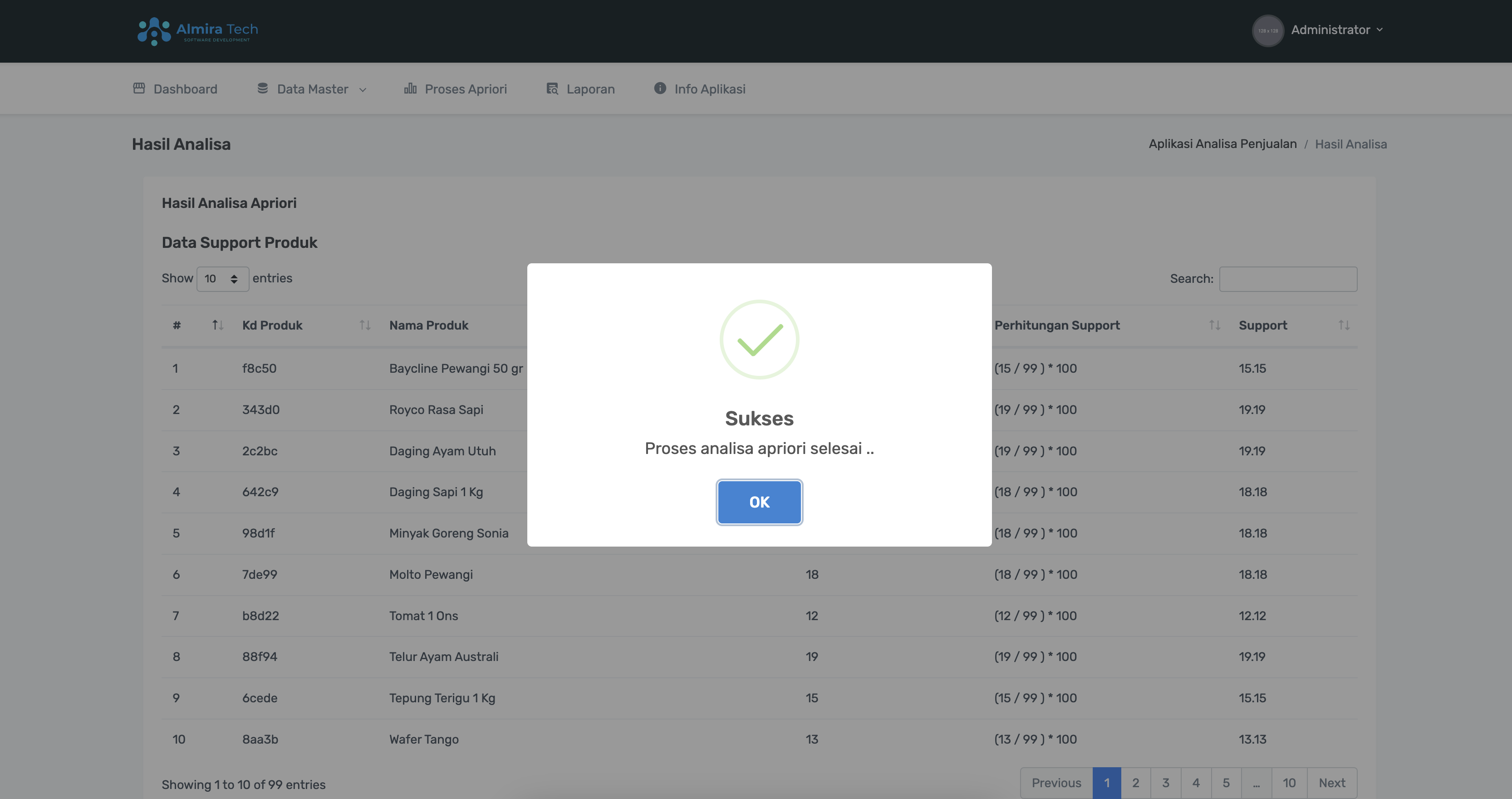Click the Aplikasi Analisa Penjualan breadcrumb link
The width and height of the screenshot is (1512, 799).
coord(1222,144)
